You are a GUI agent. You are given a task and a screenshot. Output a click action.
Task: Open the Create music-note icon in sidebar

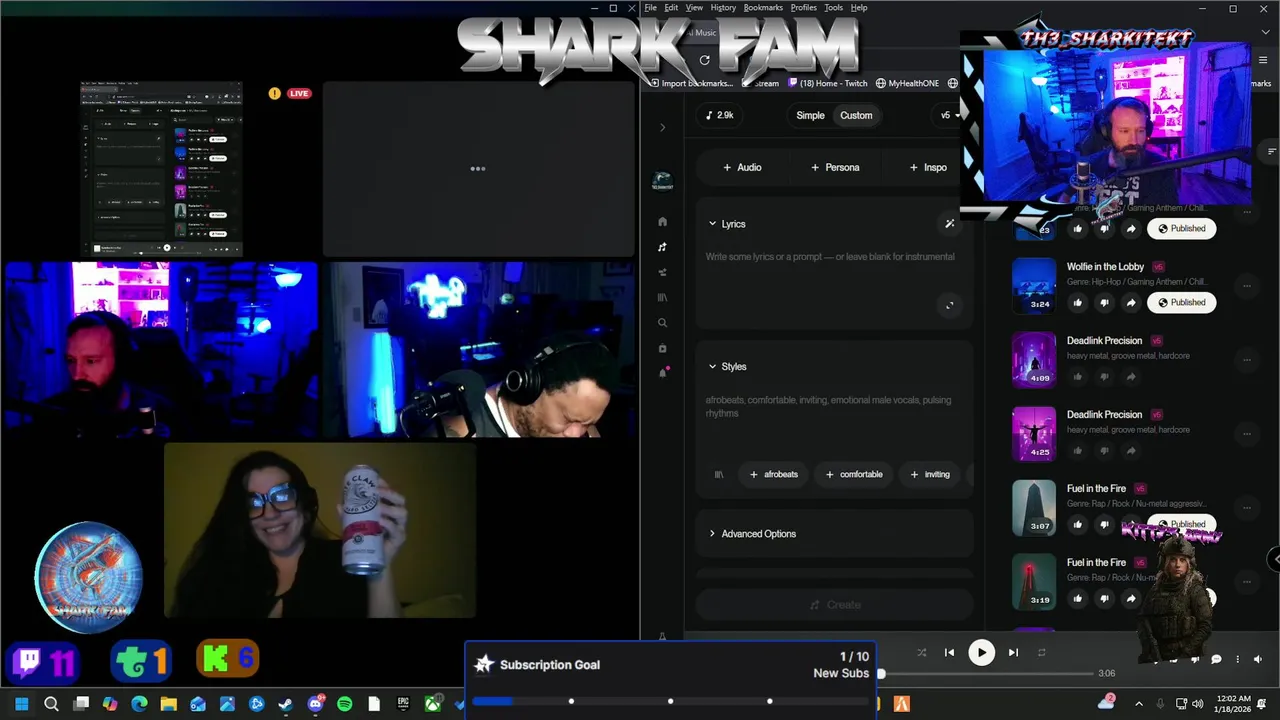click(x=662, y=247)
